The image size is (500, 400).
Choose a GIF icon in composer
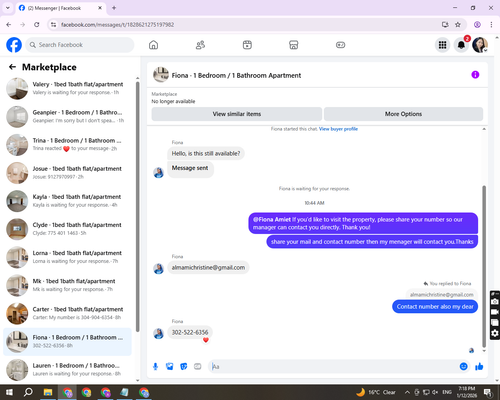point(198,367)
